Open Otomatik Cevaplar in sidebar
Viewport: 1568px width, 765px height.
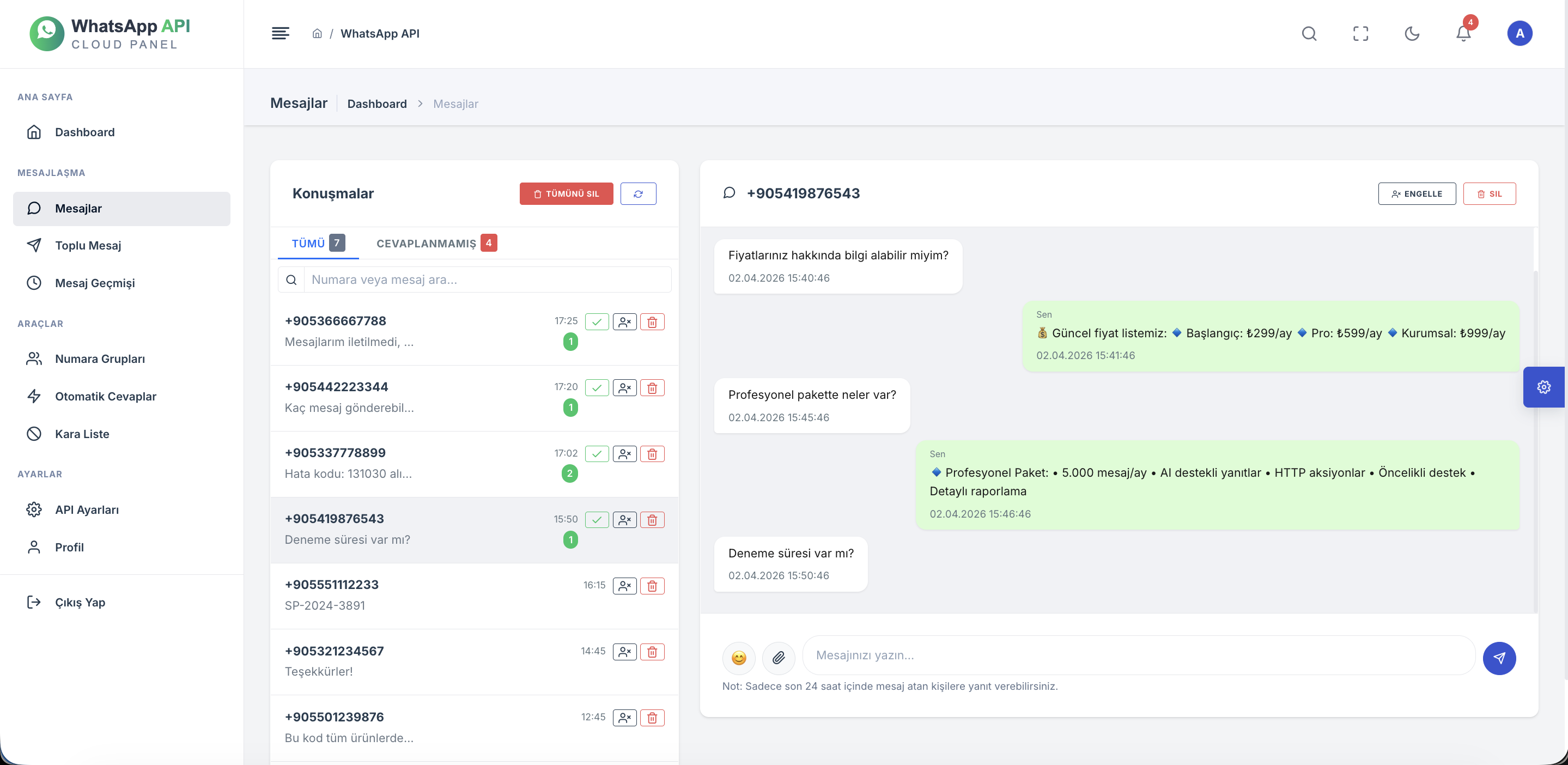pyautogui.click(x=121, y=396)
